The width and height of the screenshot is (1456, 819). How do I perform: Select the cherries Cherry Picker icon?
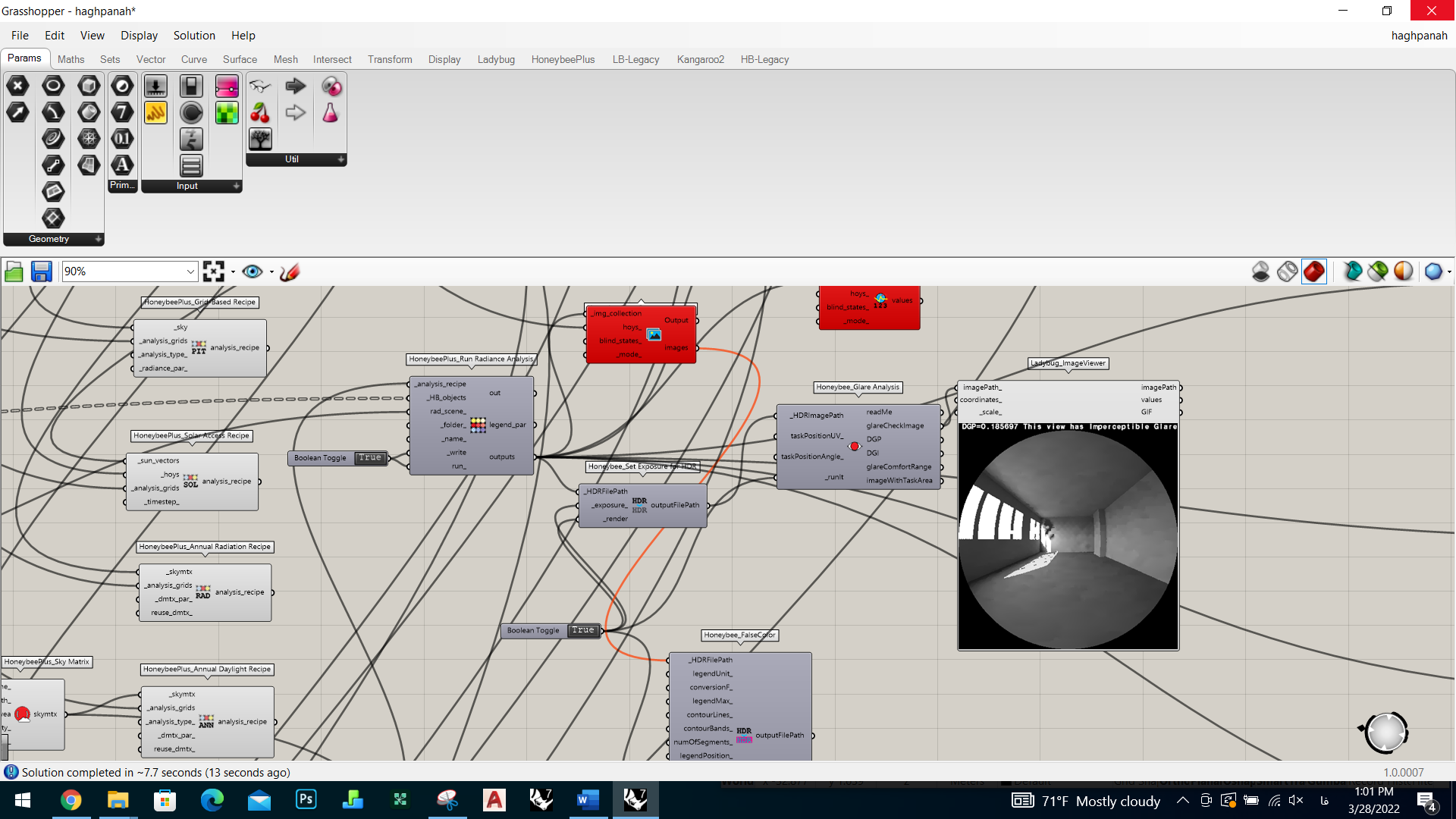260,112
